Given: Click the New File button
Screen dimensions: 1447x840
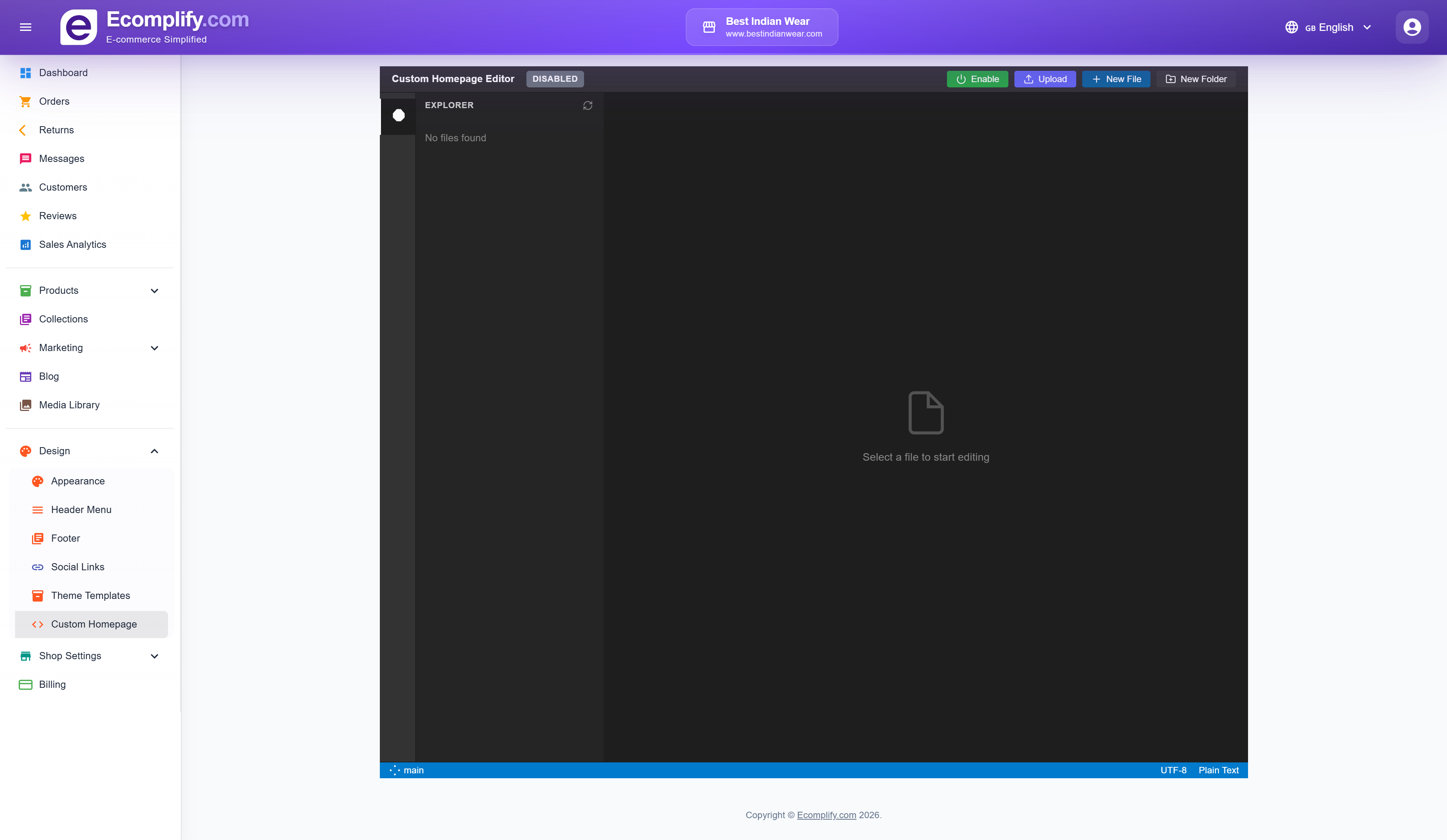Looking at the screenshot, I should [1116, 79].
